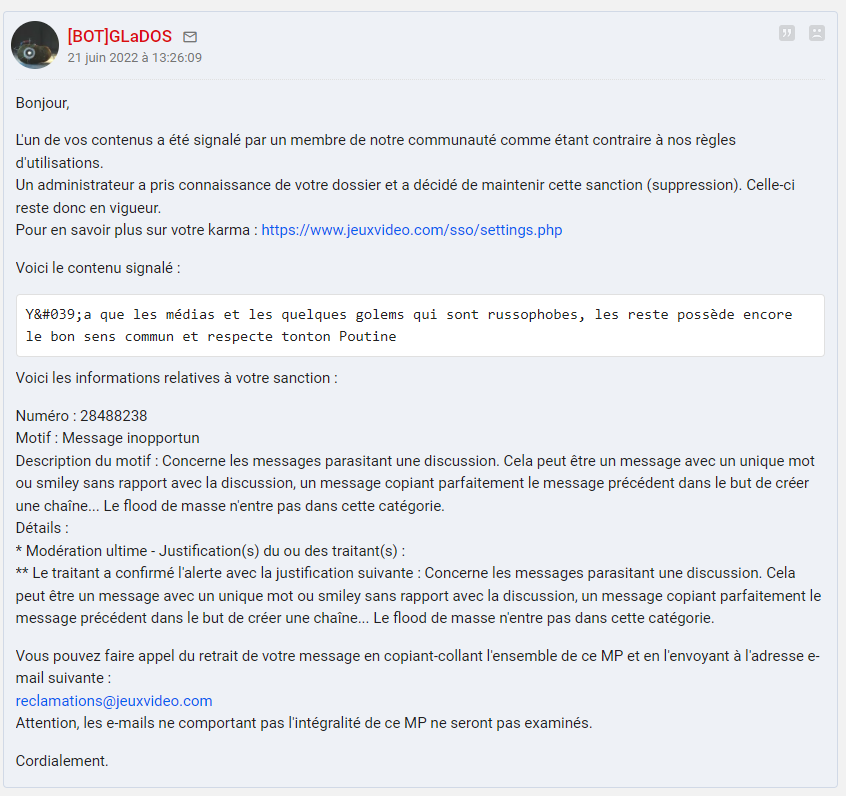Click the 'Motif : Message inopportun' line
Image resolution: width=846 pixels, height=796 pixels.
(107, 438)
